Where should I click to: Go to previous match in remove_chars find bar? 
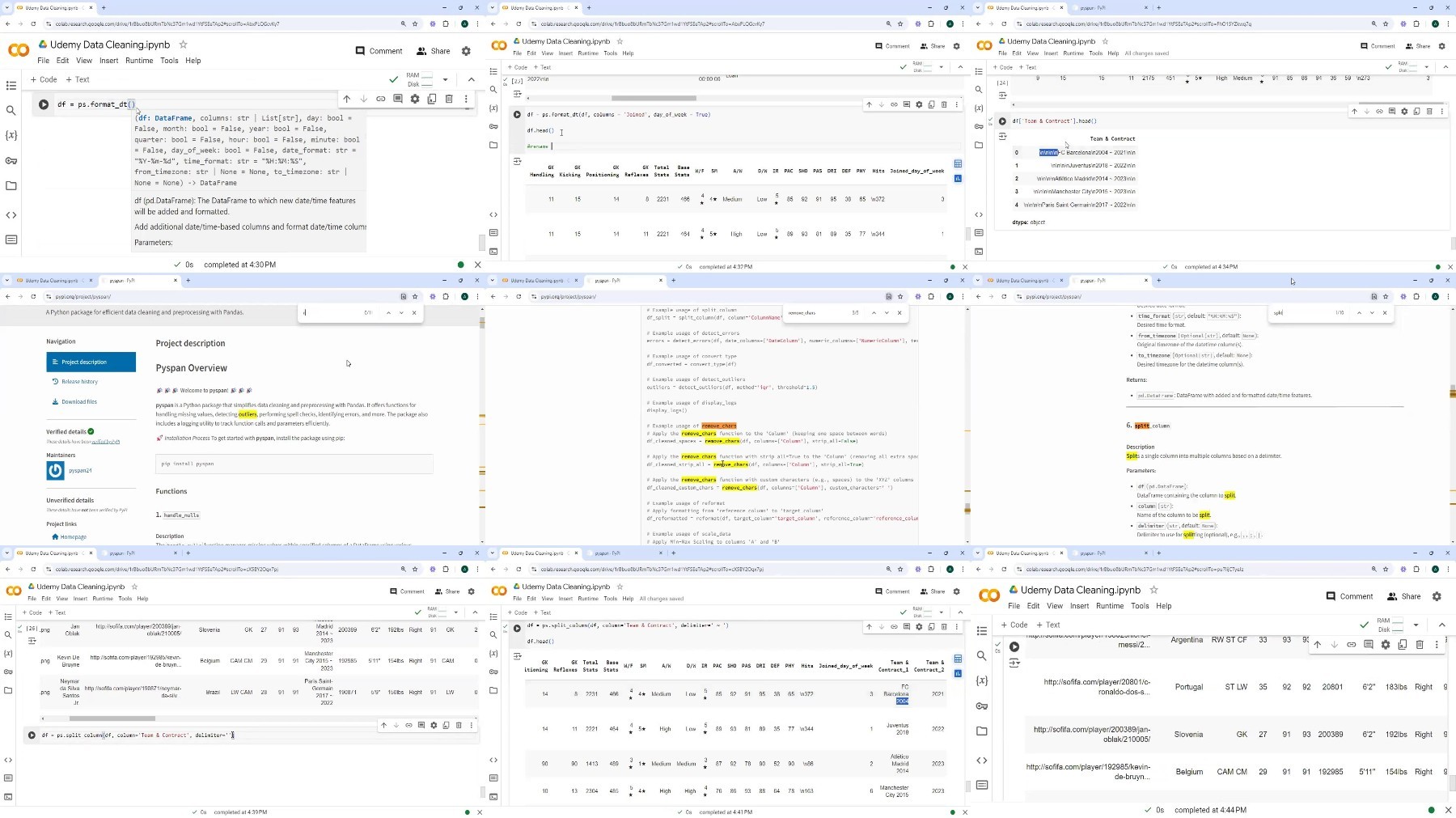[874, 312]
